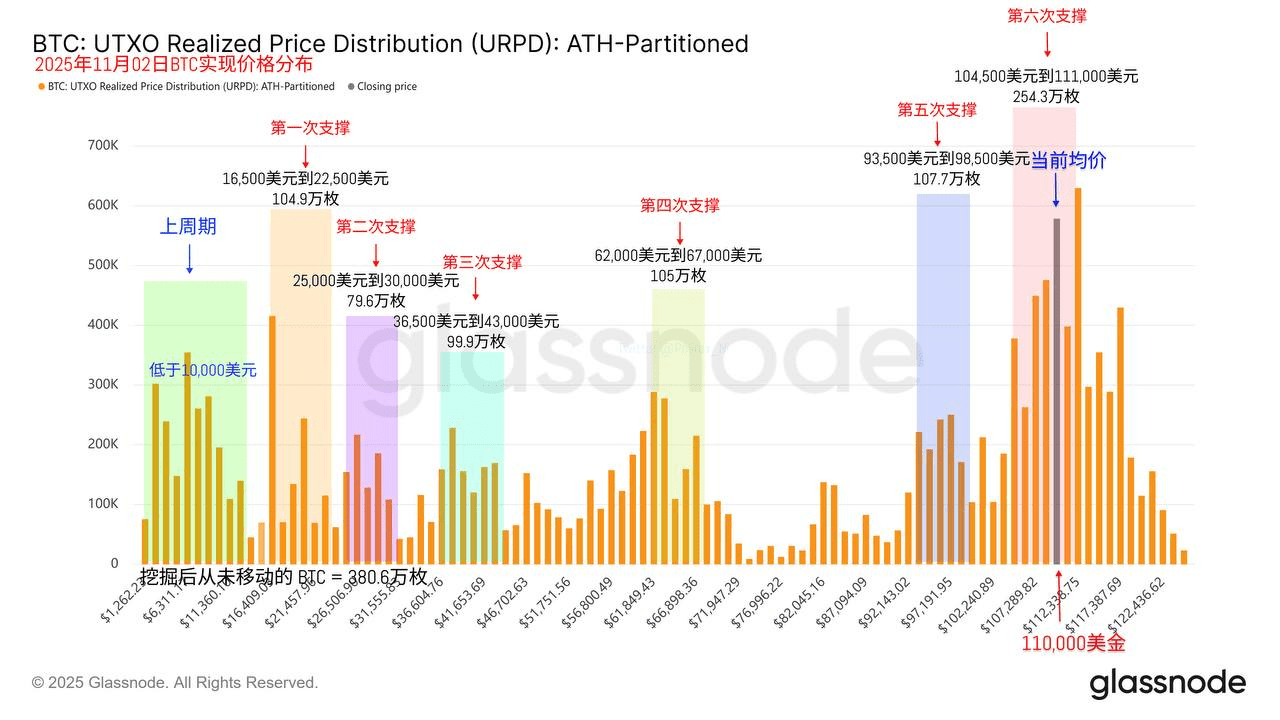The width and height of the screenshot is (1280, 720).
Task: Click the red arrow under 第六次支撑
Action: pyautogui.click(x=1047, y=43)
